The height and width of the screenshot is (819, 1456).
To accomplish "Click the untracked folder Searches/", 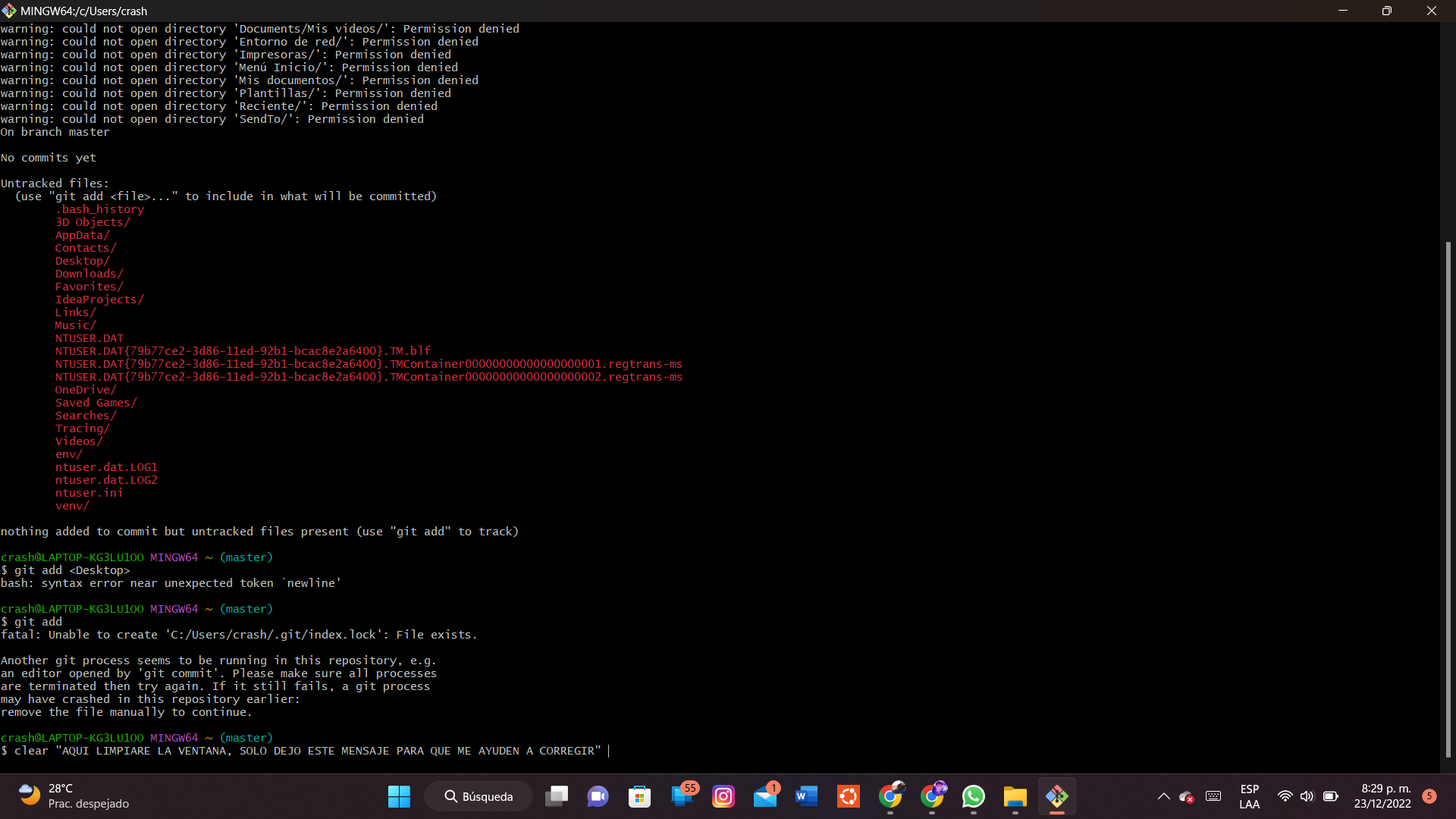I will [x=86, y=416].
